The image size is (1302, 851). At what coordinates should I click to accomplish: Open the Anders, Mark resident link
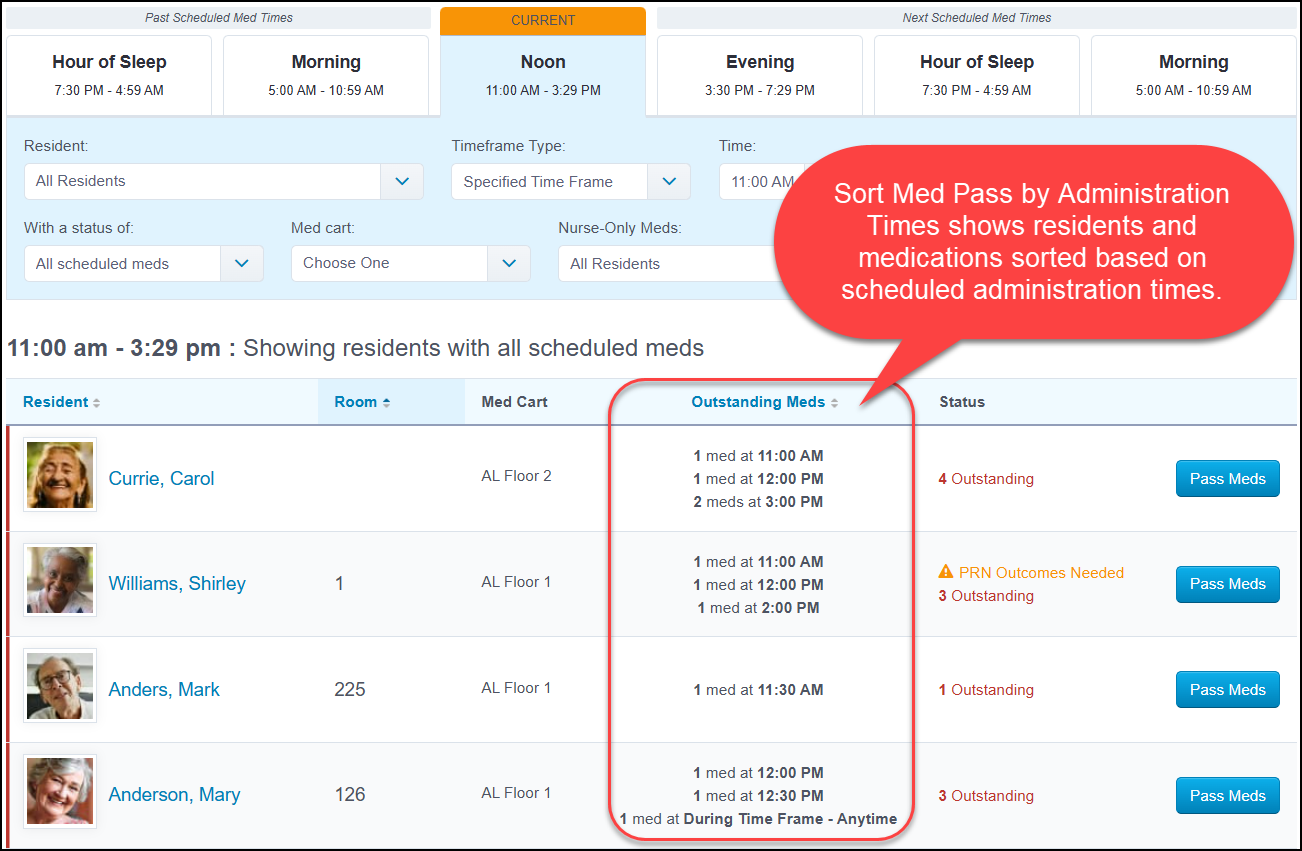[x=164, y=690]
